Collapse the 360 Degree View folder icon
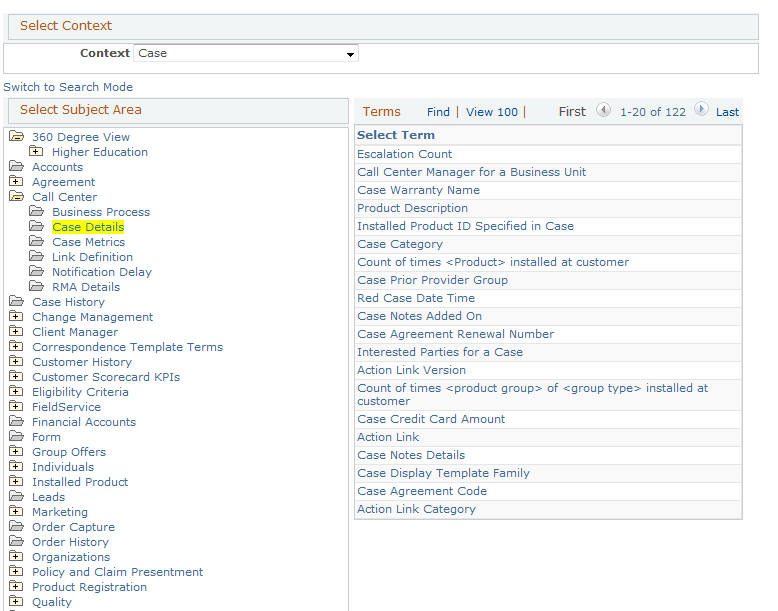Viewport: 778px width, 611px height. 16,136
